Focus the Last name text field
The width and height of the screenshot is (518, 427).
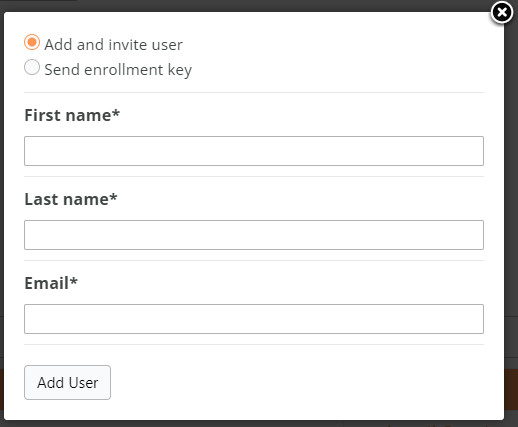coord(254,235)
